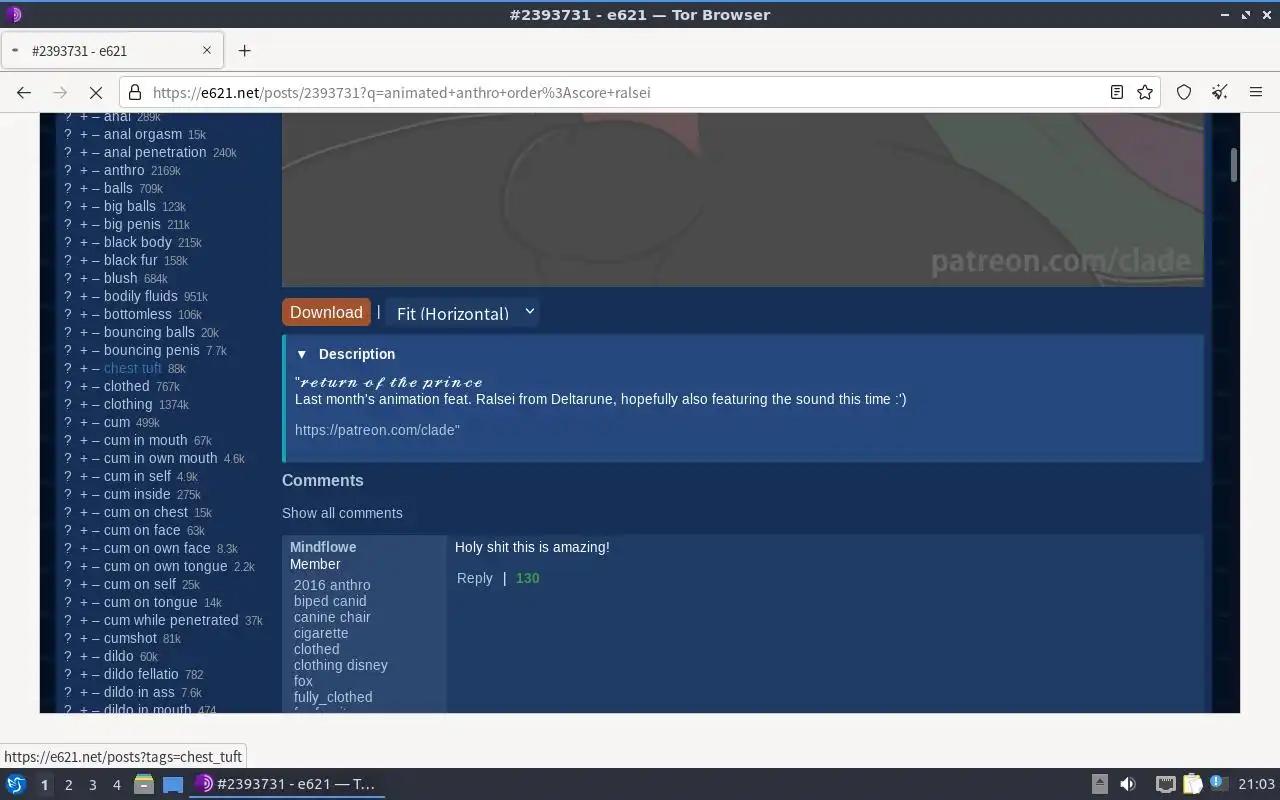Focus the Tor Browser taskbar window button

point(288,784)
